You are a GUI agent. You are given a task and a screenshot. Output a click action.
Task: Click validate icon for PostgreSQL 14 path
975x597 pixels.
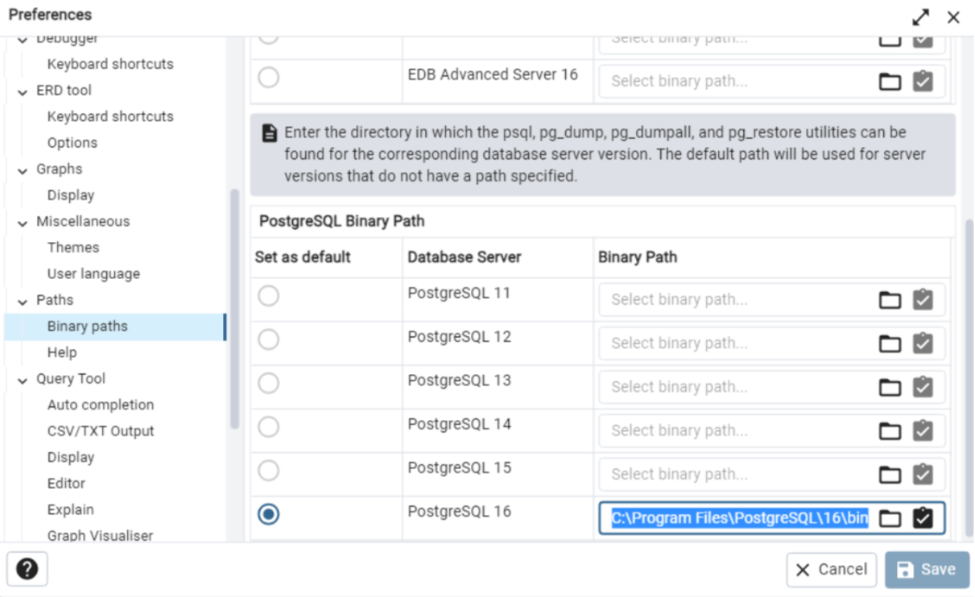pyautogui.click(x=923, y=431)
